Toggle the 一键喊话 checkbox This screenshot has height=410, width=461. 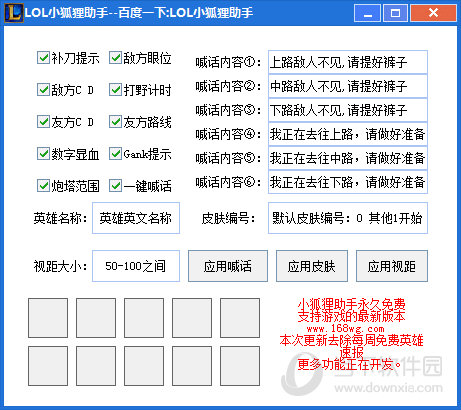tap(115, 186)
